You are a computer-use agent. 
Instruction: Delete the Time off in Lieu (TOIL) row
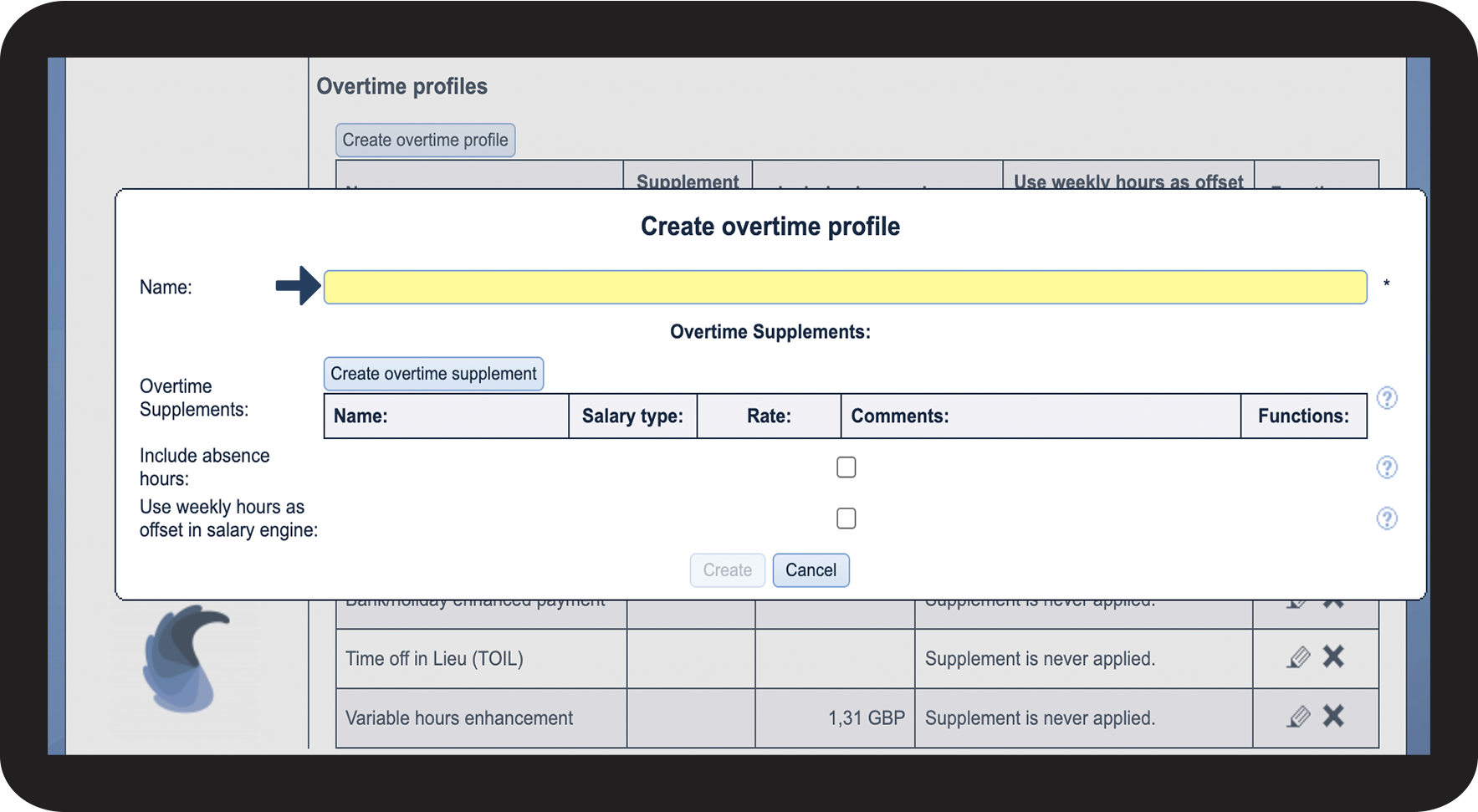tap(1333, 657)
